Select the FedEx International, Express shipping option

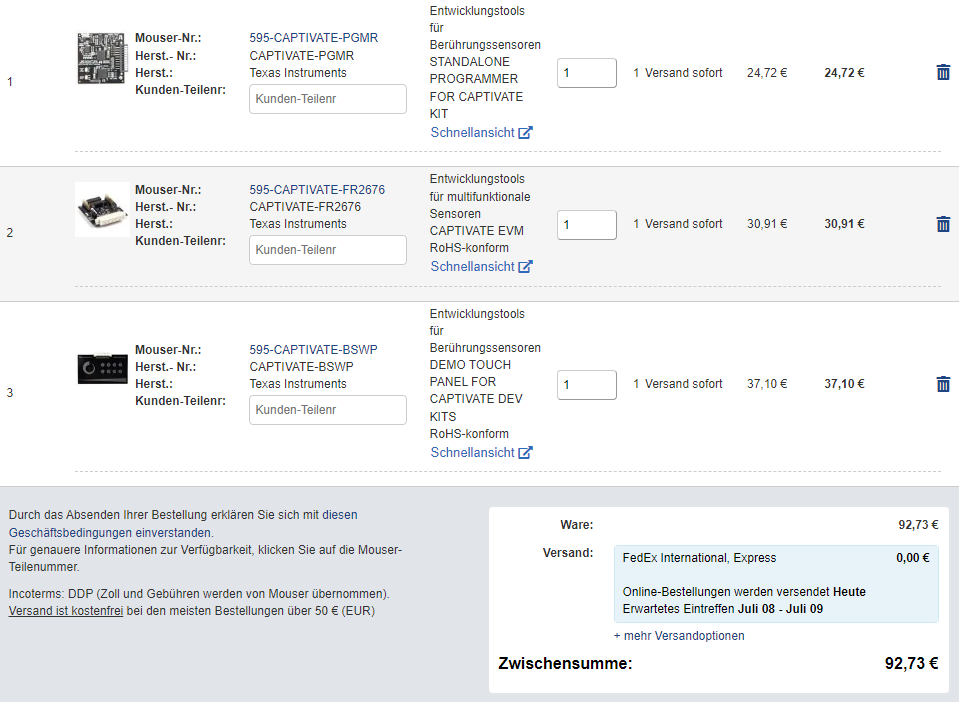776,584
